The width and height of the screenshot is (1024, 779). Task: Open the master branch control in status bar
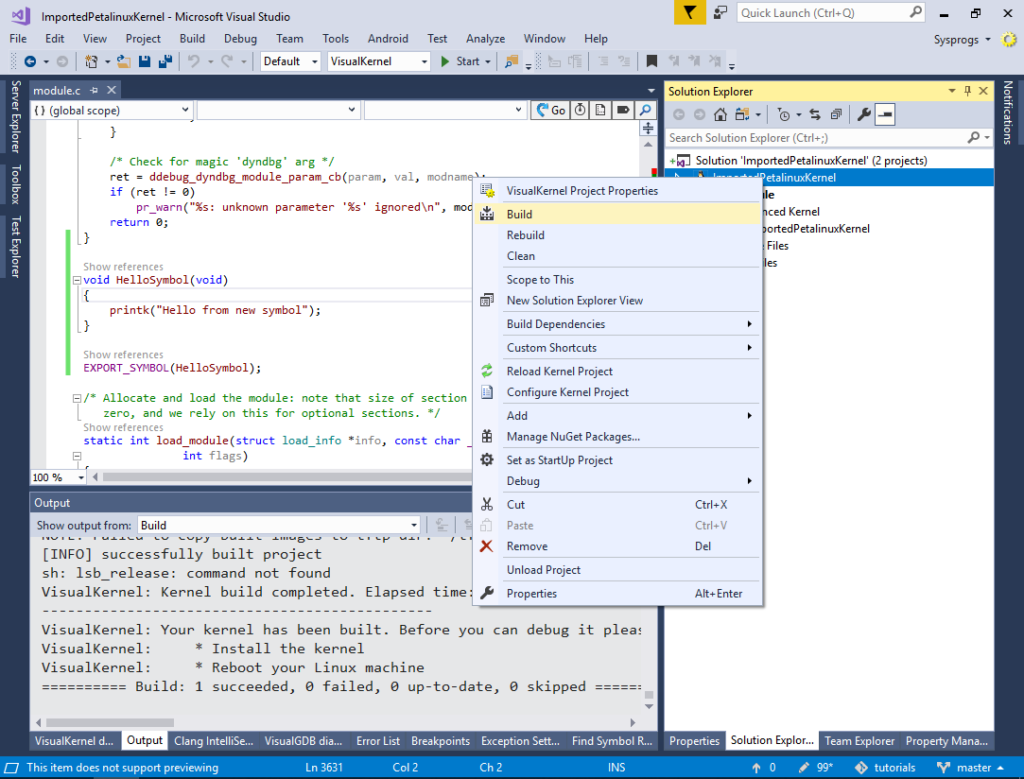(967, 767)
